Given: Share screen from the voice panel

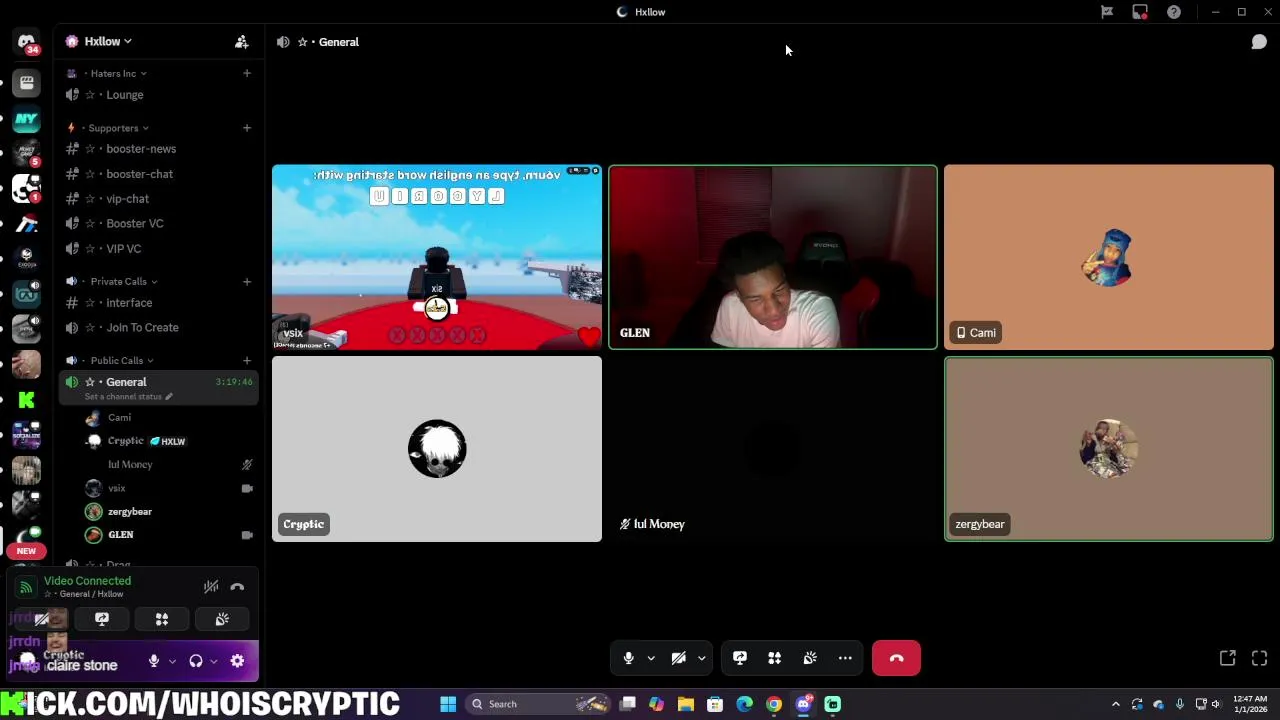Looking at the screenshot, I should pyautogui.click(x=102, y=620).
